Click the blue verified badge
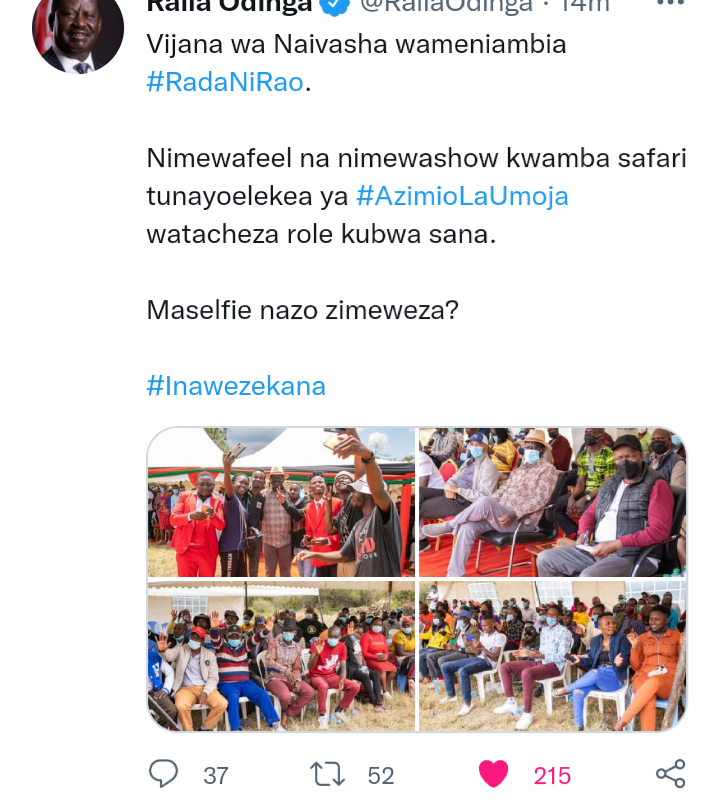This screenshot has height=811, width=720. 335,7
